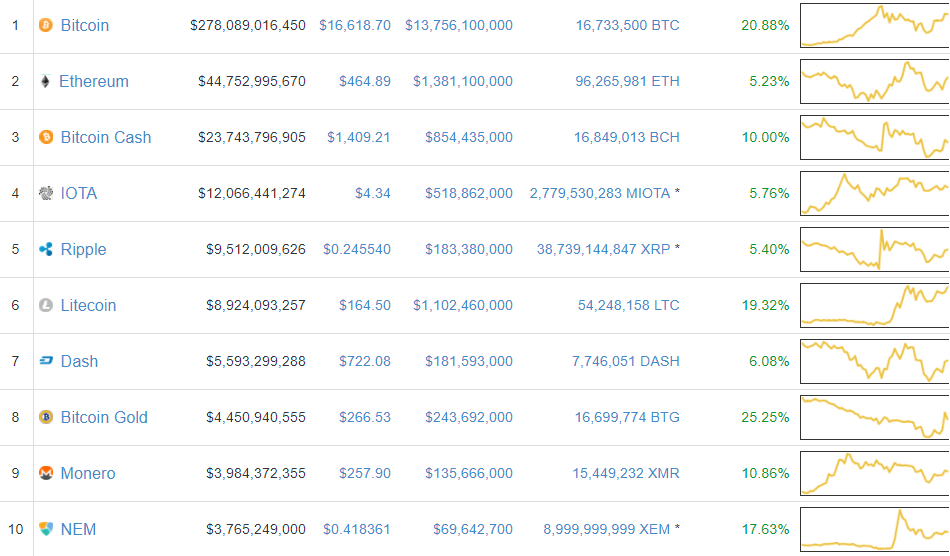Open the Monero coin link
The width and height of the screenshot is (950, 556).
(88, 474)
